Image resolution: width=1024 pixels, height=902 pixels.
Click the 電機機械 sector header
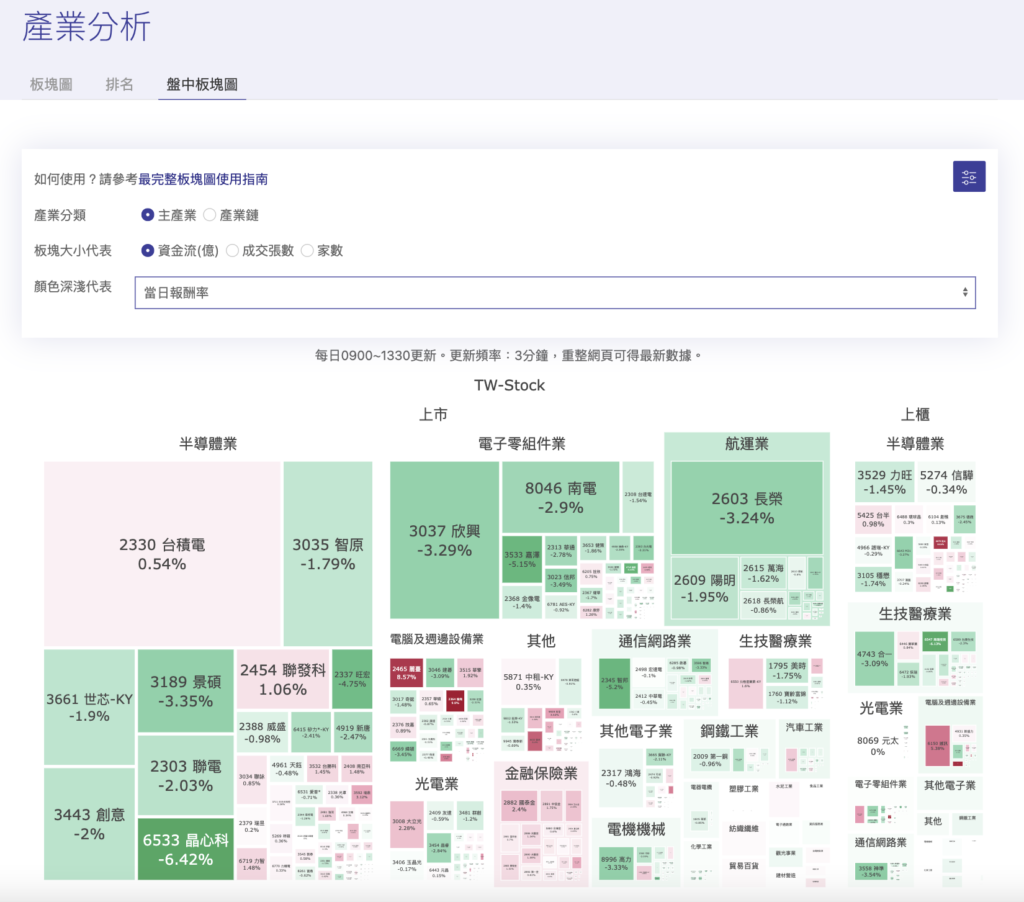pyautogui.click(x=635, y=829)
